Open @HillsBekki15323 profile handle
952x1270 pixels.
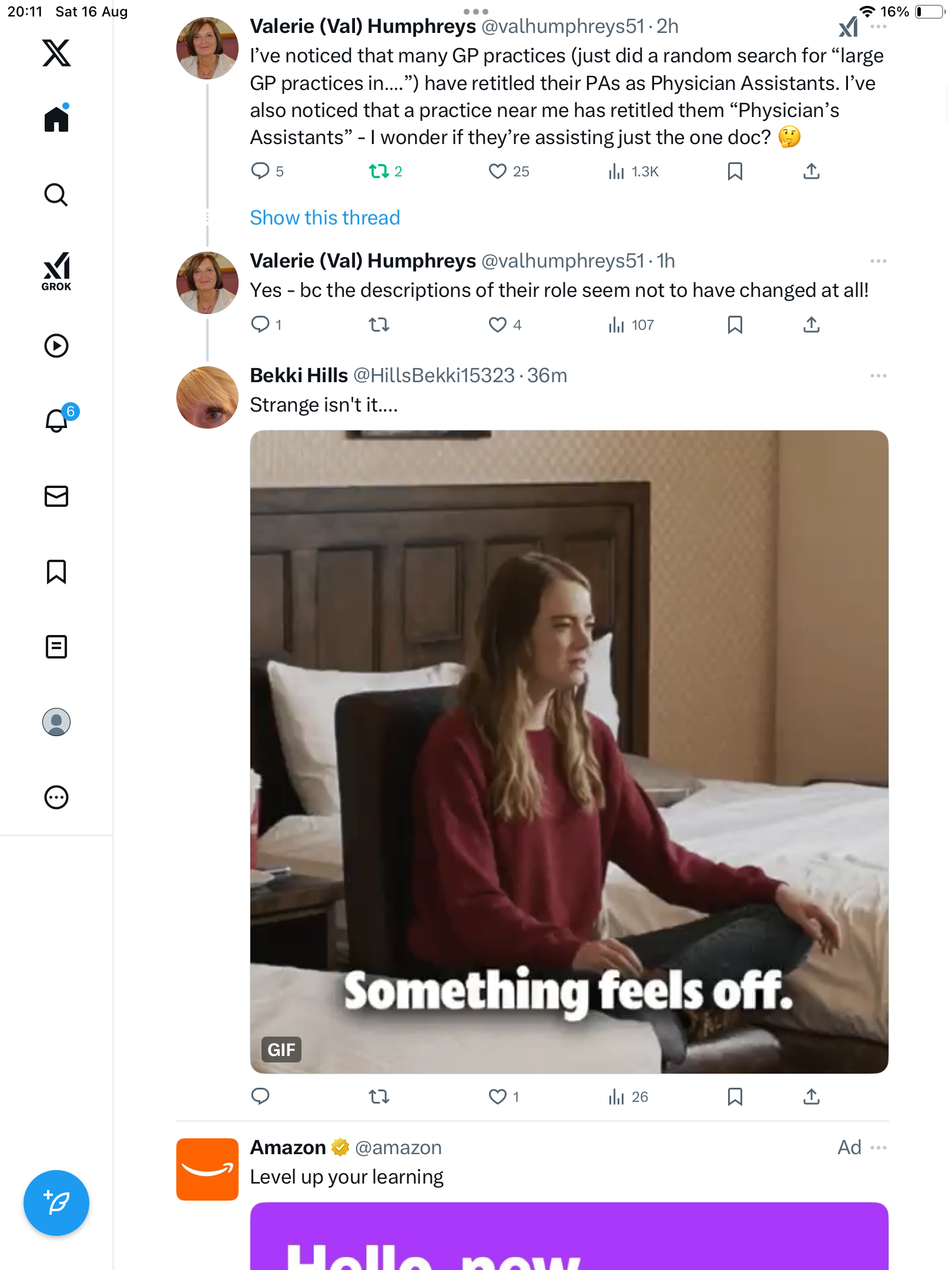tap(434, 376)
